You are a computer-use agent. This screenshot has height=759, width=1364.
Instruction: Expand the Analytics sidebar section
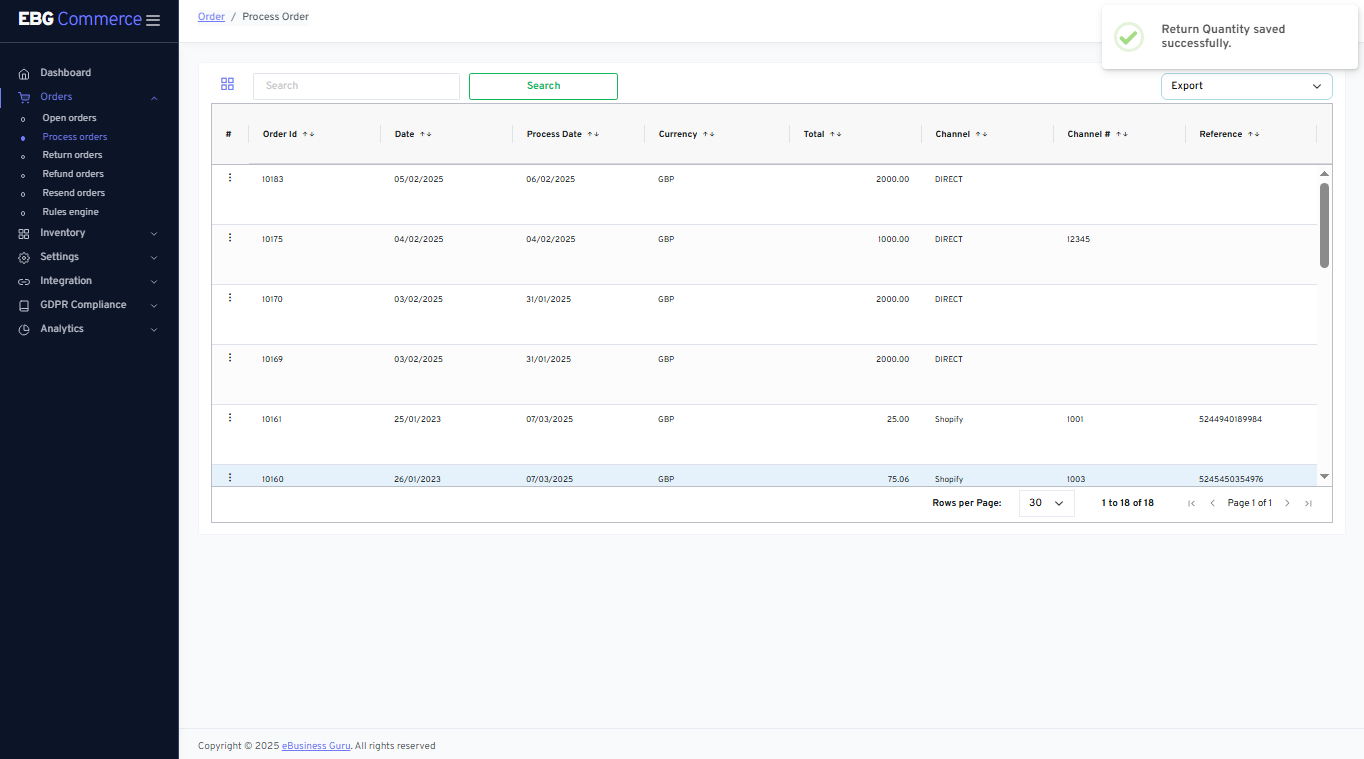click(x=62, y=329)
